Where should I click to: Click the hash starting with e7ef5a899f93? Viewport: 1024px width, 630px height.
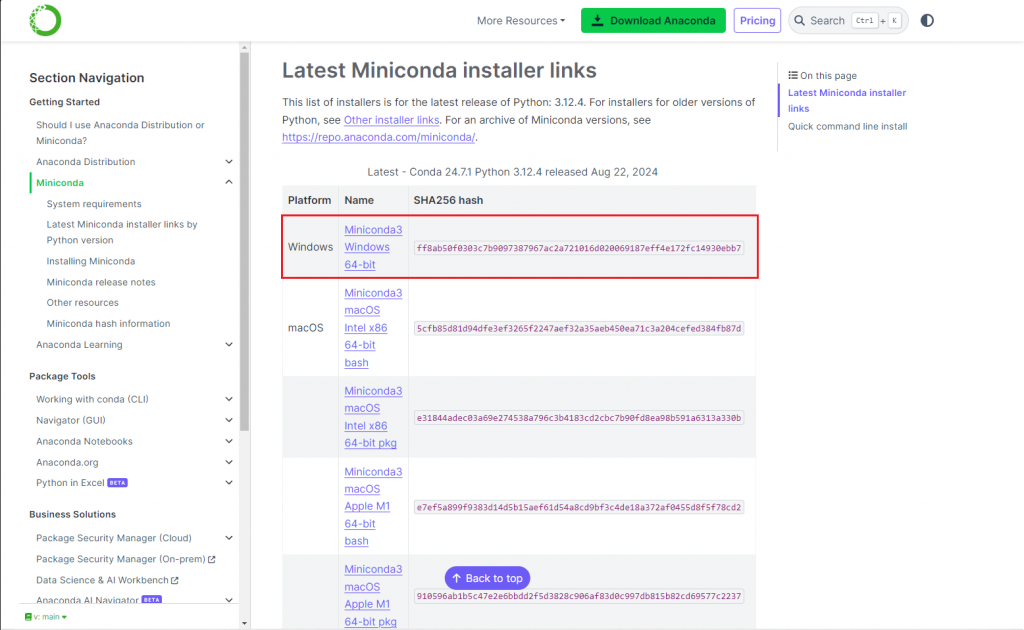click(x=579, y=507)
